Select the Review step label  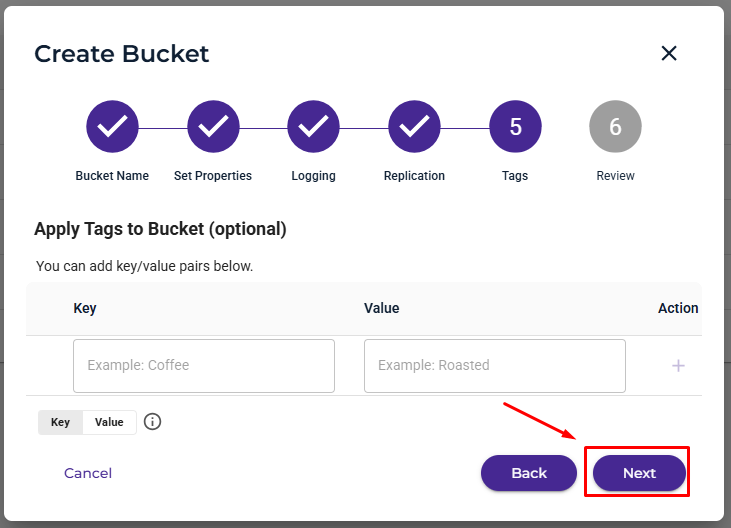[x=615, y=176]
